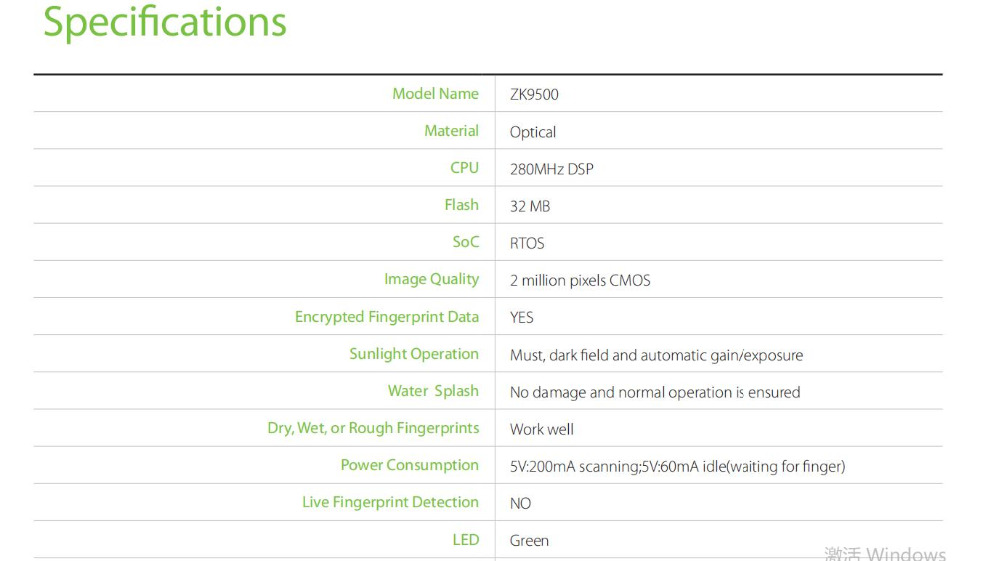Select the 32 MB value

click(x=529, y=206)
